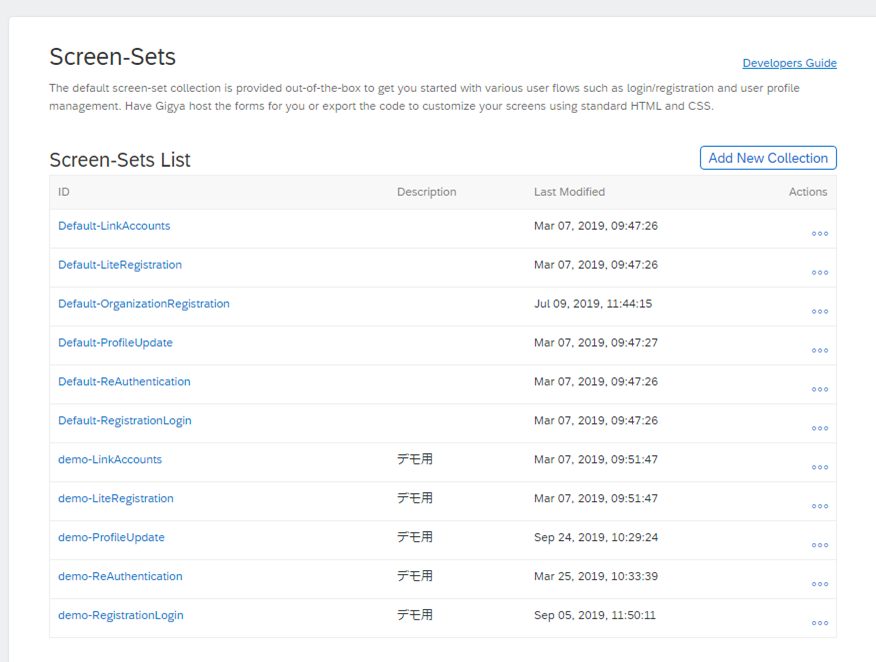The height and width of the screenshot is (662, 876).
Task: Open actions menu for Default-RegistrationLogin
Action: pos(820,428)
